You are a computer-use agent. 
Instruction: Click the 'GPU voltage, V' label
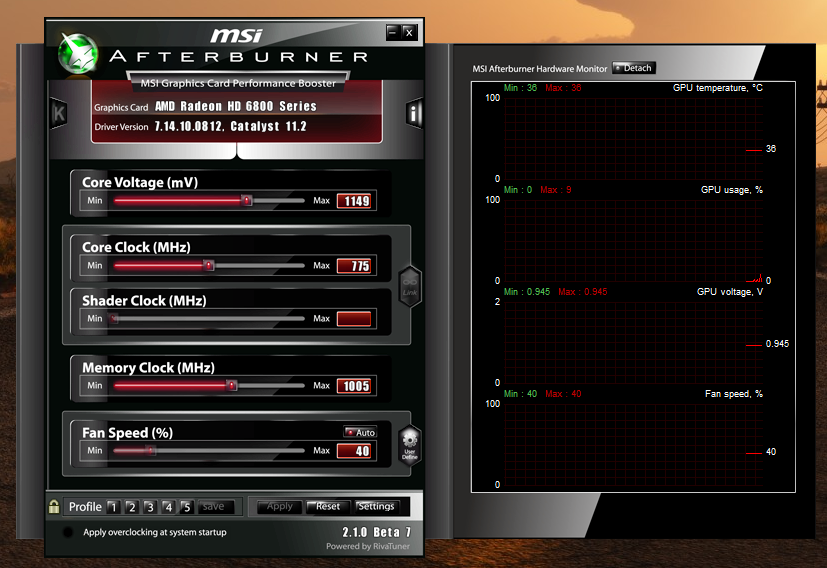pos(729,292)
